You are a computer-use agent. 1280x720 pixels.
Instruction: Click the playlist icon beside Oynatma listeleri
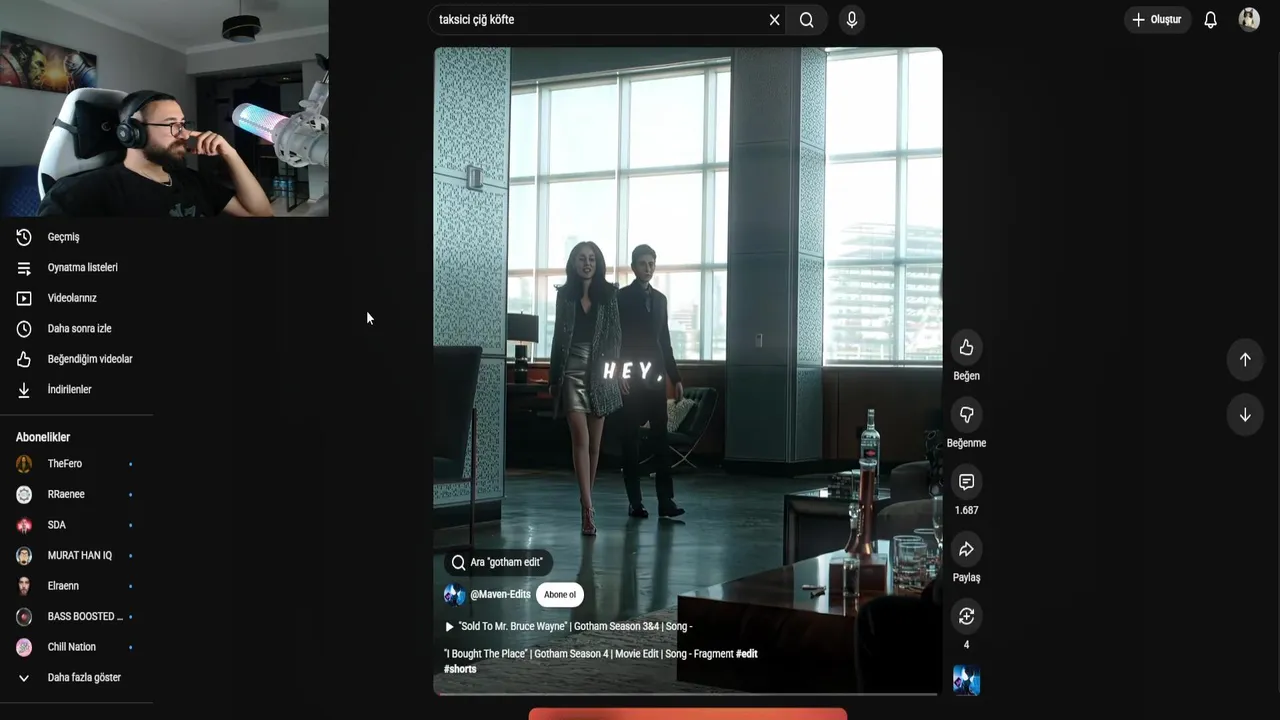click(x=24, y=267)
